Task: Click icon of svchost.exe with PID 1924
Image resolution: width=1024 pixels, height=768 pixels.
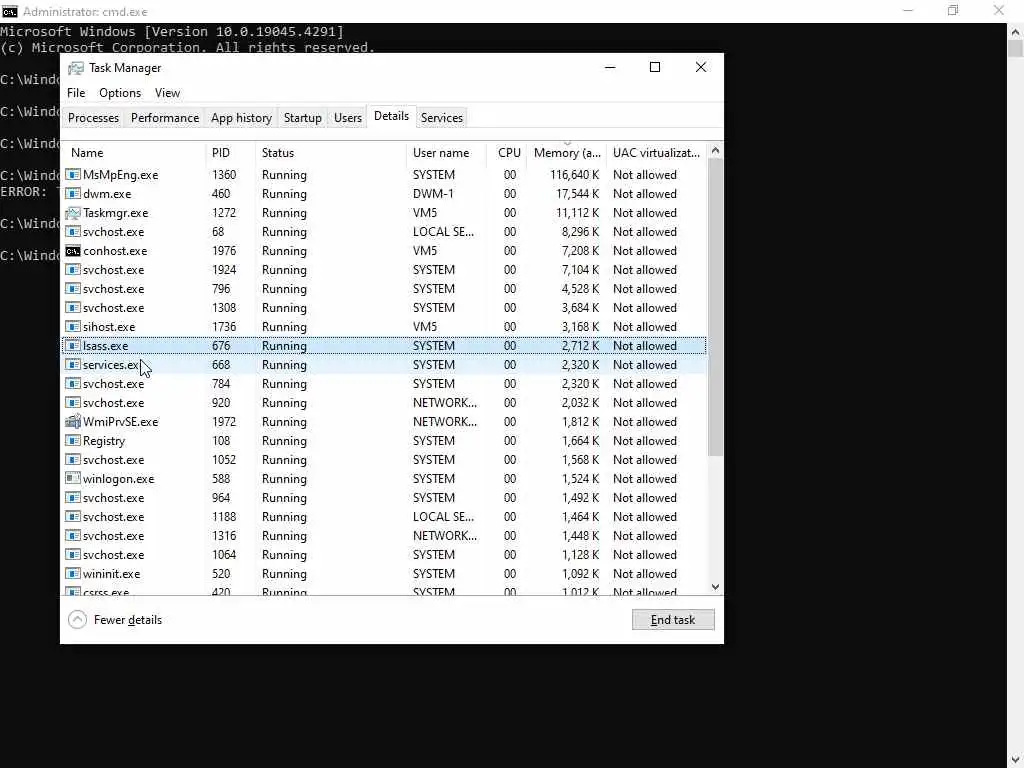Action: (73, 270)
